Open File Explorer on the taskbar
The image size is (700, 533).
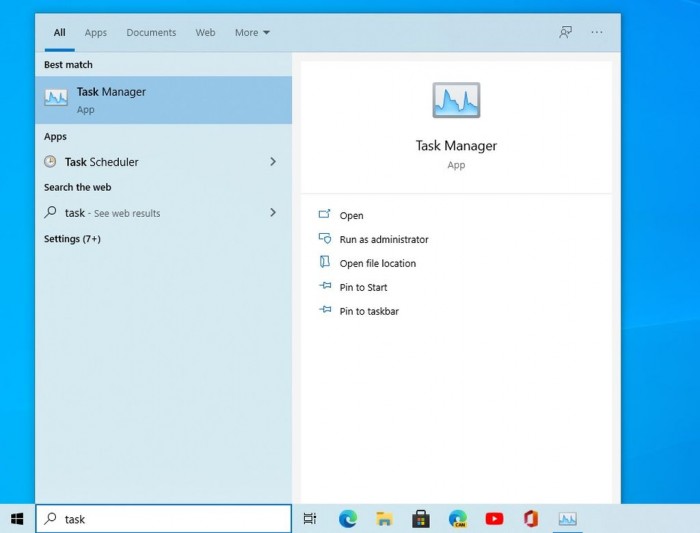(384, 519)
